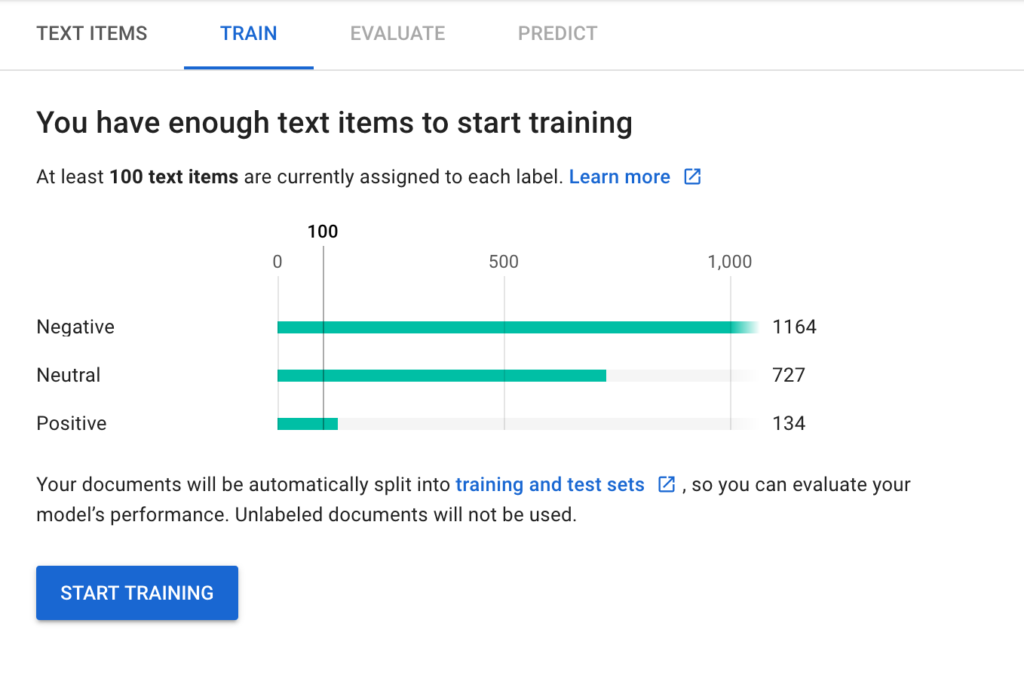Select the TRAIN tab

248,33
